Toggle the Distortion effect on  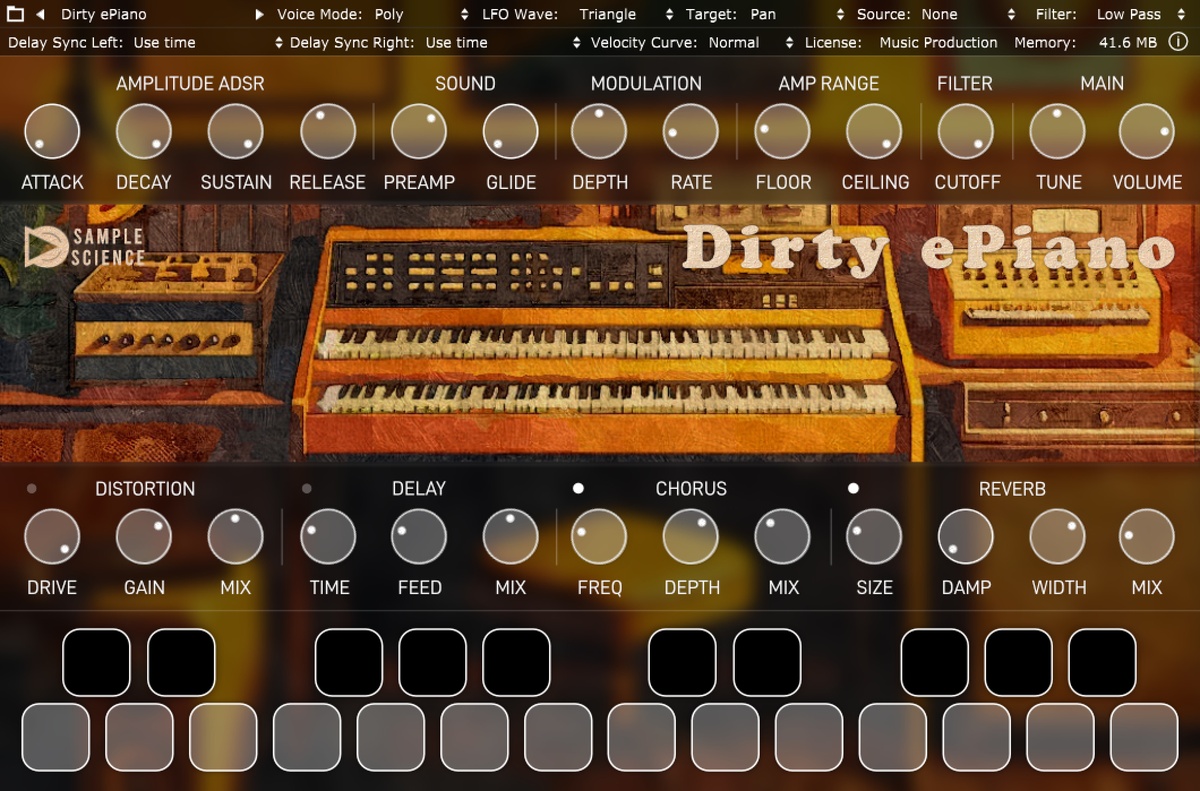coord(31,488)
